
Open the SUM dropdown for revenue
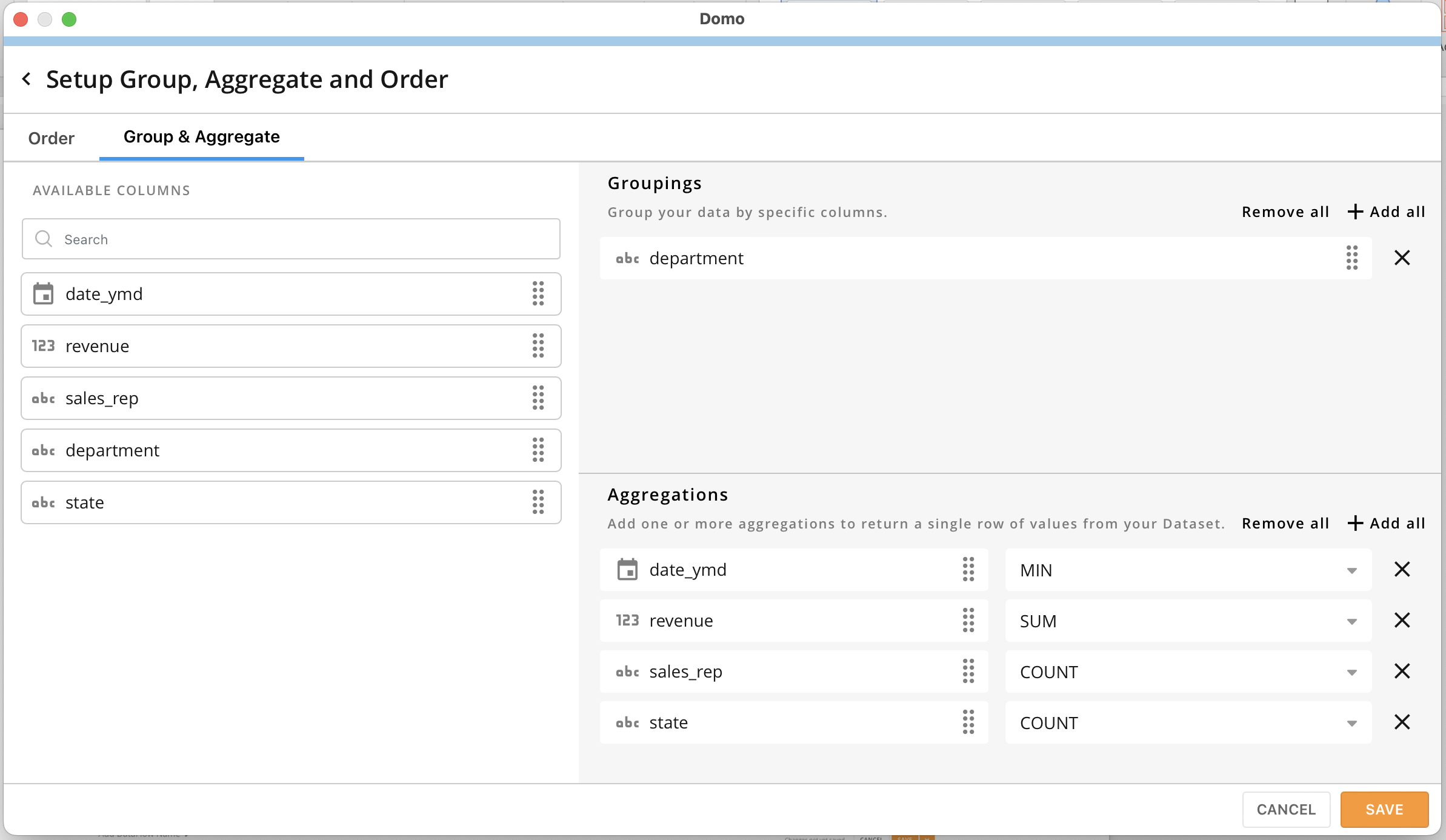click(x=1188, y=621)
